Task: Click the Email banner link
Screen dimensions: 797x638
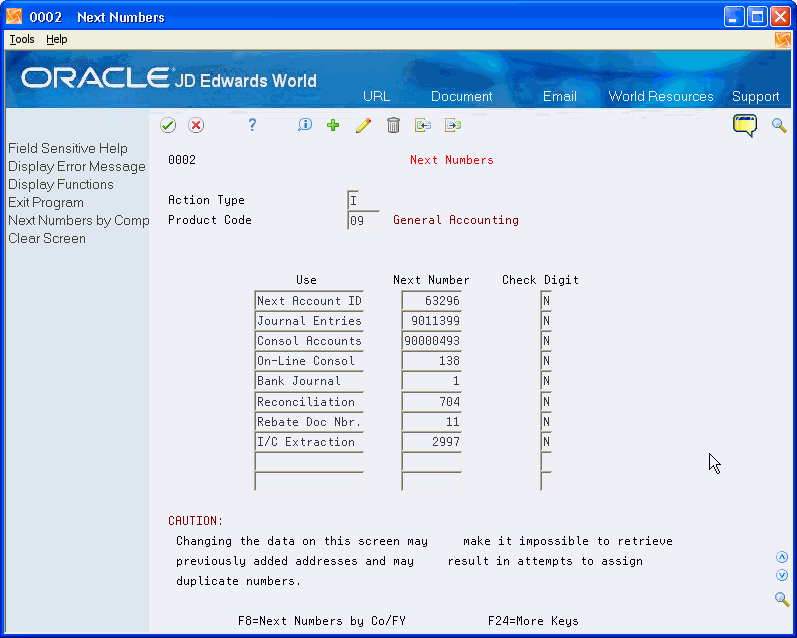Action: (560, 96)
